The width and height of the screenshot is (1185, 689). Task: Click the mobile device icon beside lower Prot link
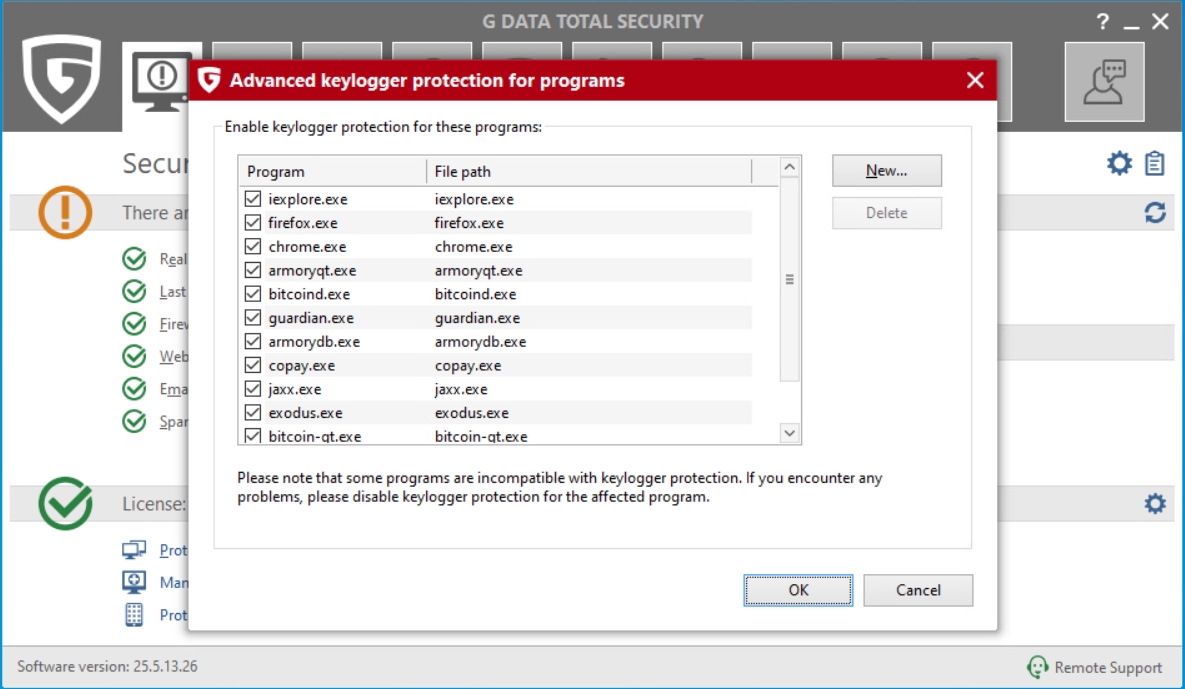(x=134, y=614)
